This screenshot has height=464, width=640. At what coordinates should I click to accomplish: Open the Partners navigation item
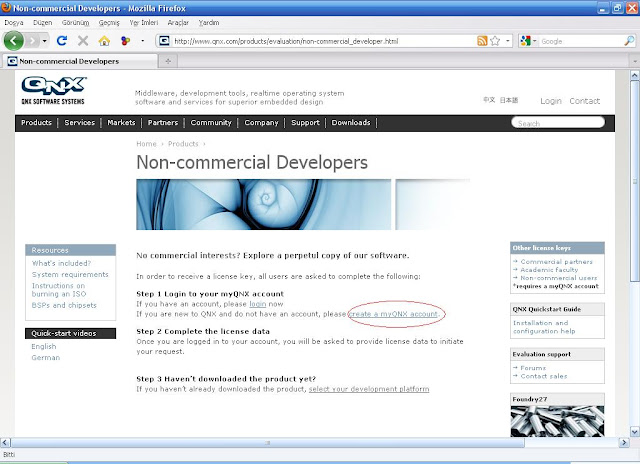point(162,122)
